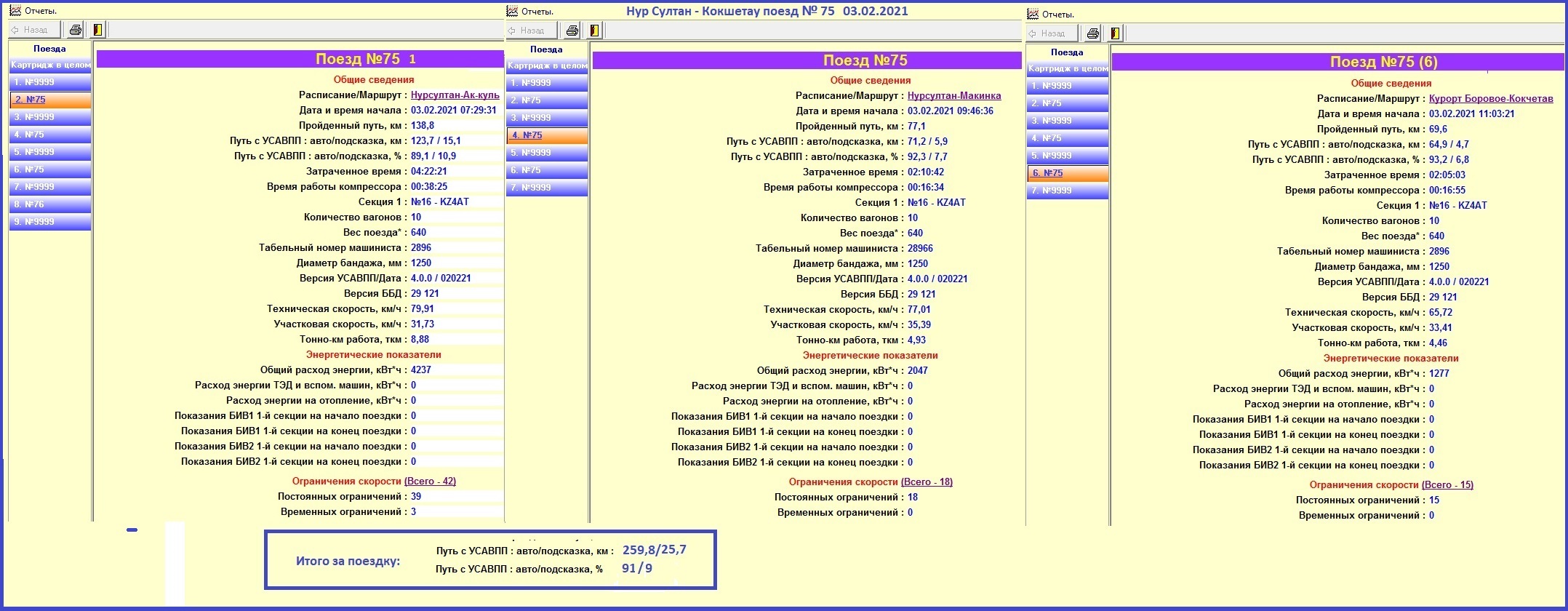Select the highlighted 4. №75 in the middle list
The image size is (1568, 611).
(546, 135)
